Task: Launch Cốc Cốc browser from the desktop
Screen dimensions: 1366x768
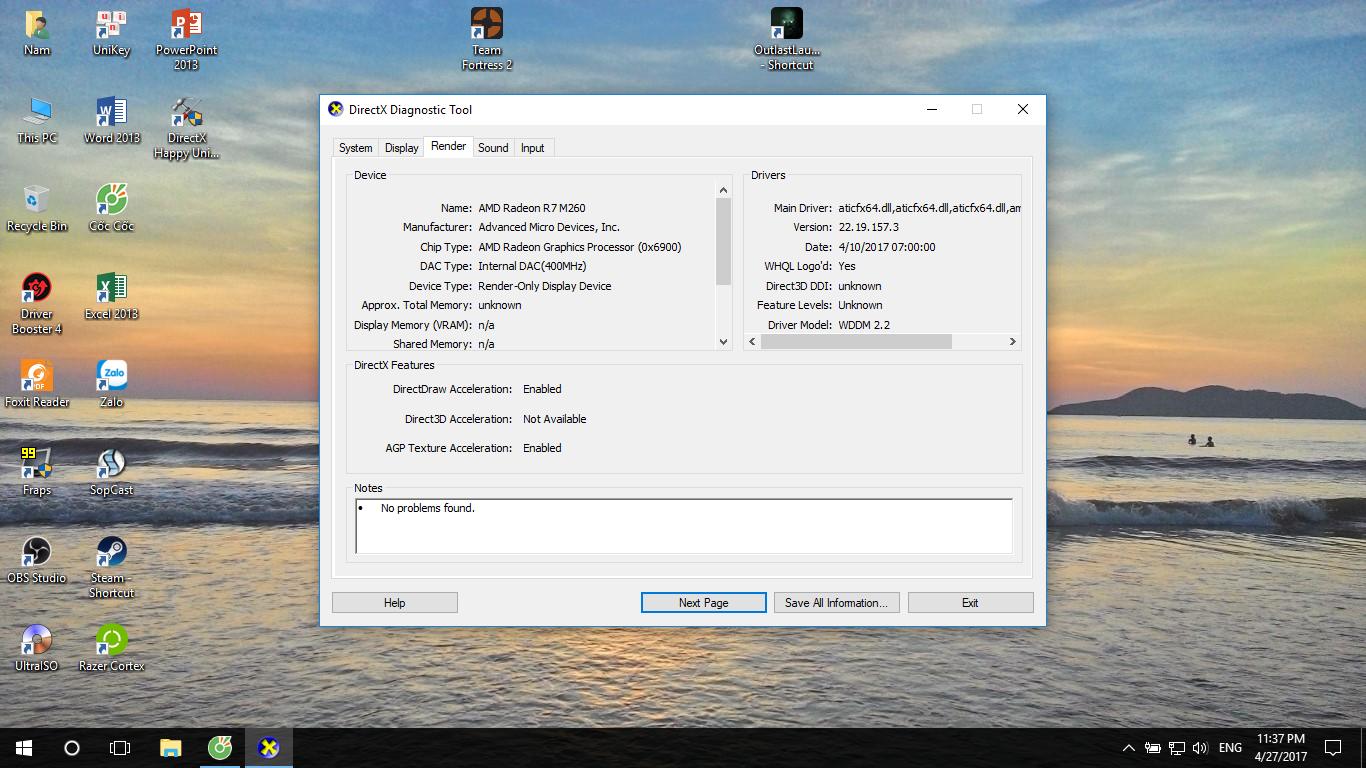Action: [111, 209]
